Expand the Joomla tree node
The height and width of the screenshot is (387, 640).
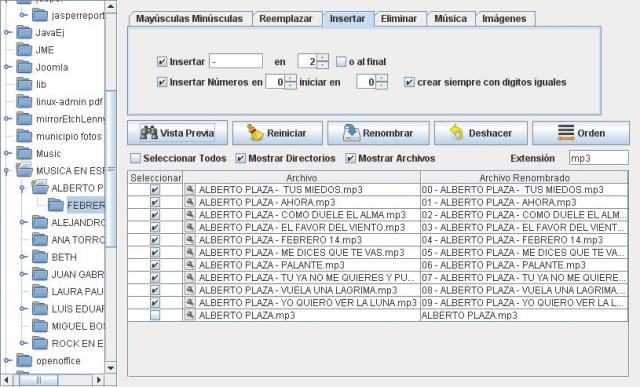pos(7,67)
